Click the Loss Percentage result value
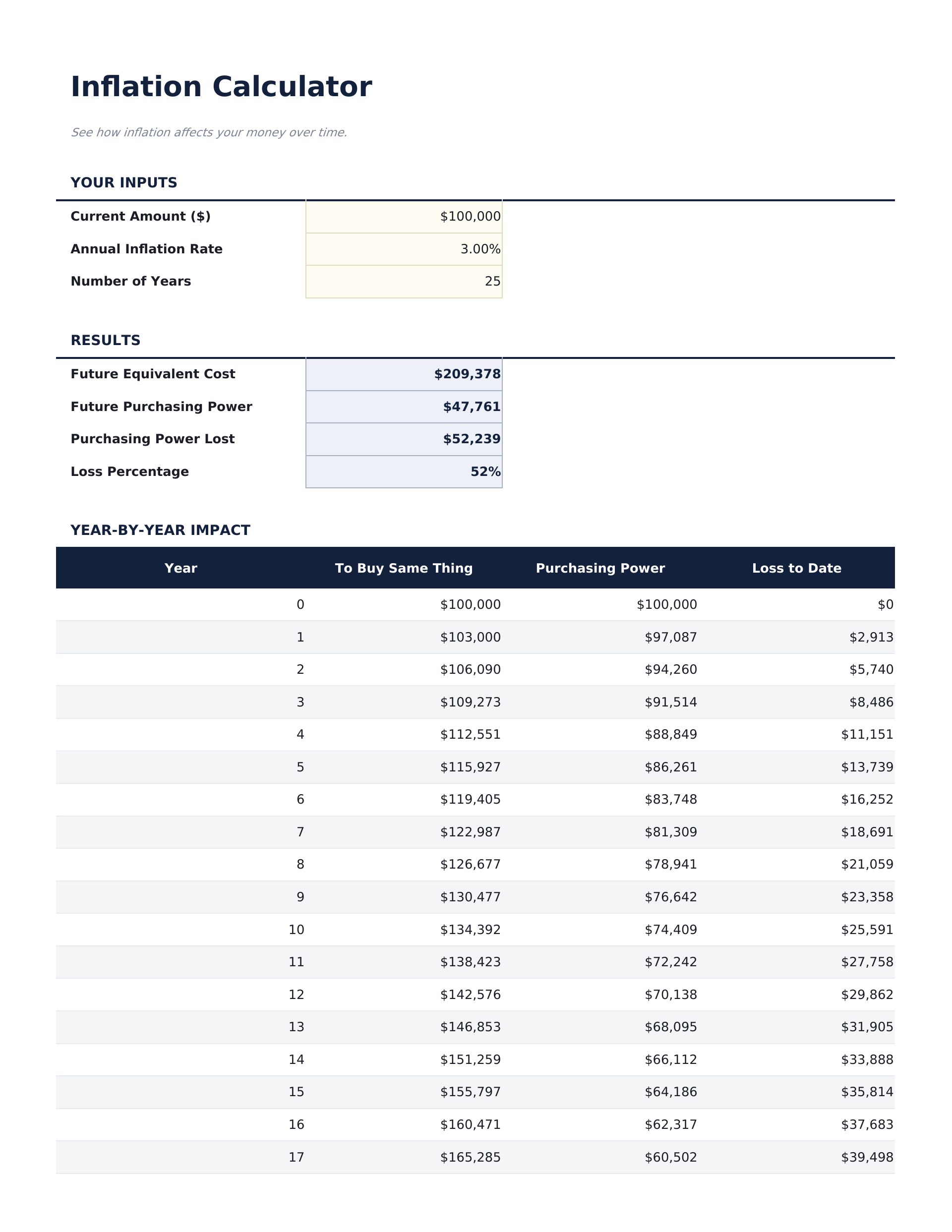This screenshot has height=1232, width=952. (404, 471)
